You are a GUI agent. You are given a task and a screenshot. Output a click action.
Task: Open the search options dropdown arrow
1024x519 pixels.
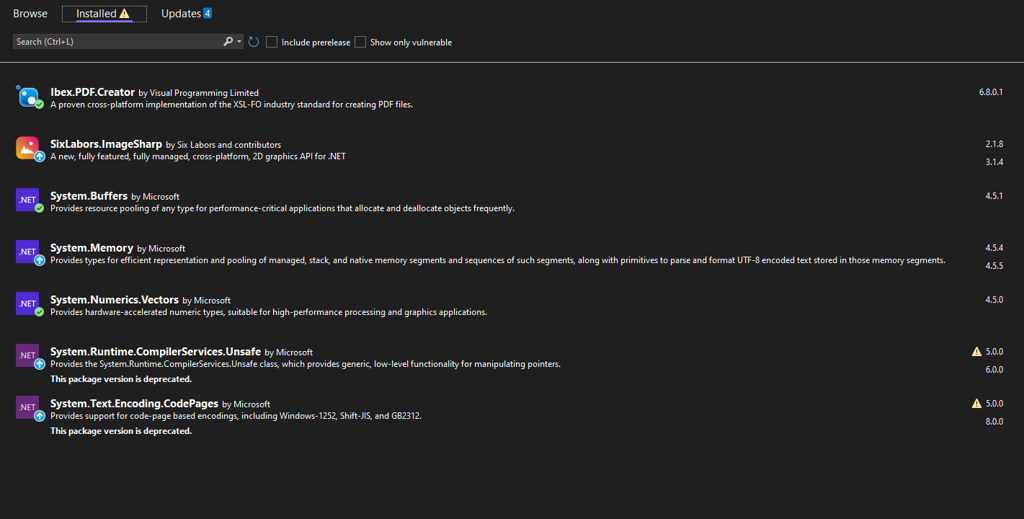[240, 42]
